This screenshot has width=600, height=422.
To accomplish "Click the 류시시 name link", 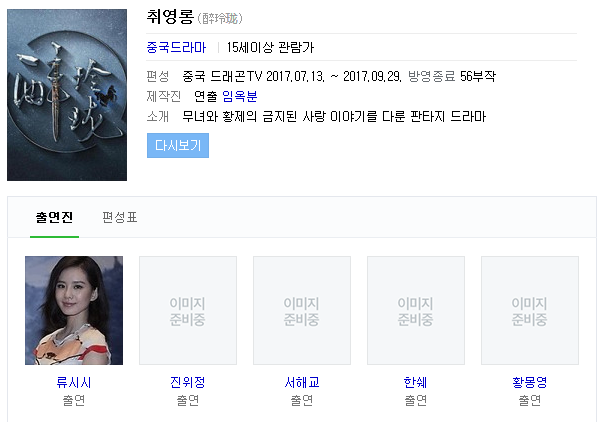I will [x=74, y=382].
